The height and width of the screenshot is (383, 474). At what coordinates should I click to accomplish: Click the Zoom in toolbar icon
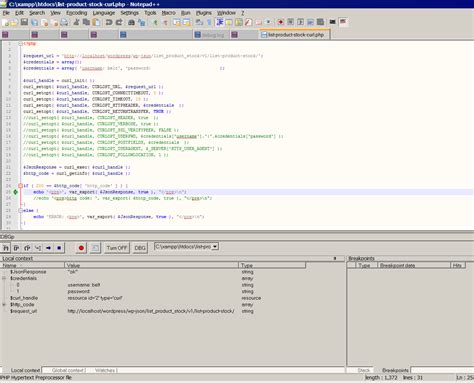pos(155,22)
